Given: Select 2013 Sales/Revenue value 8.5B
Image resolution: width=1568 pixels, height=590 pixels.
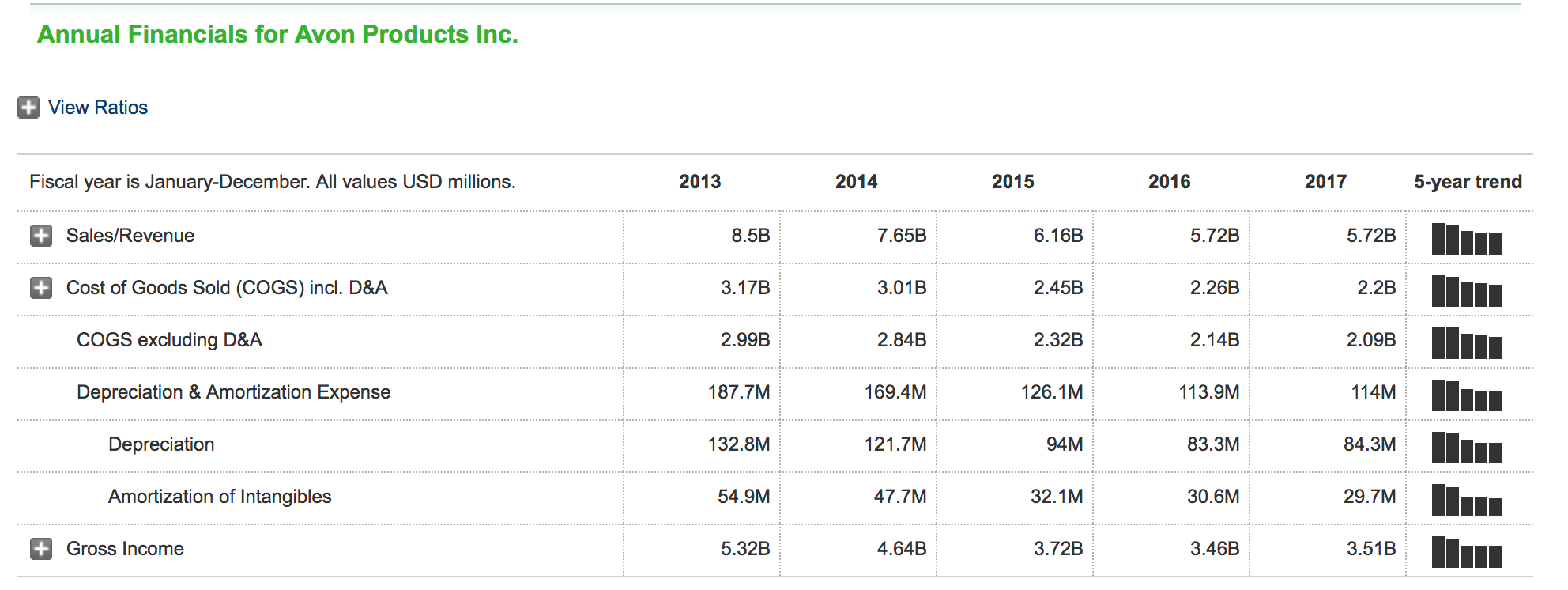Looking at the screenshot, I should [751, 236].
